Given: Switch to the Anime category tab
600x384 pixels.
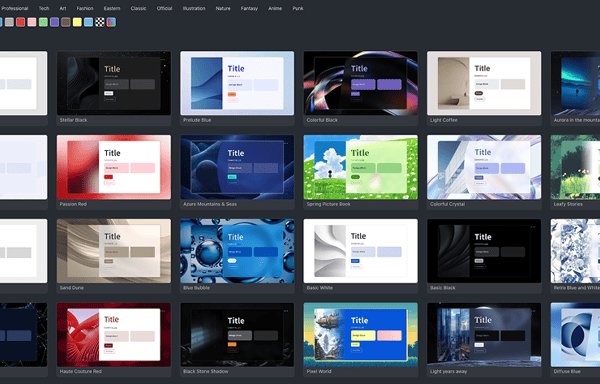Looking at the screenshot, I should [275, 8].
